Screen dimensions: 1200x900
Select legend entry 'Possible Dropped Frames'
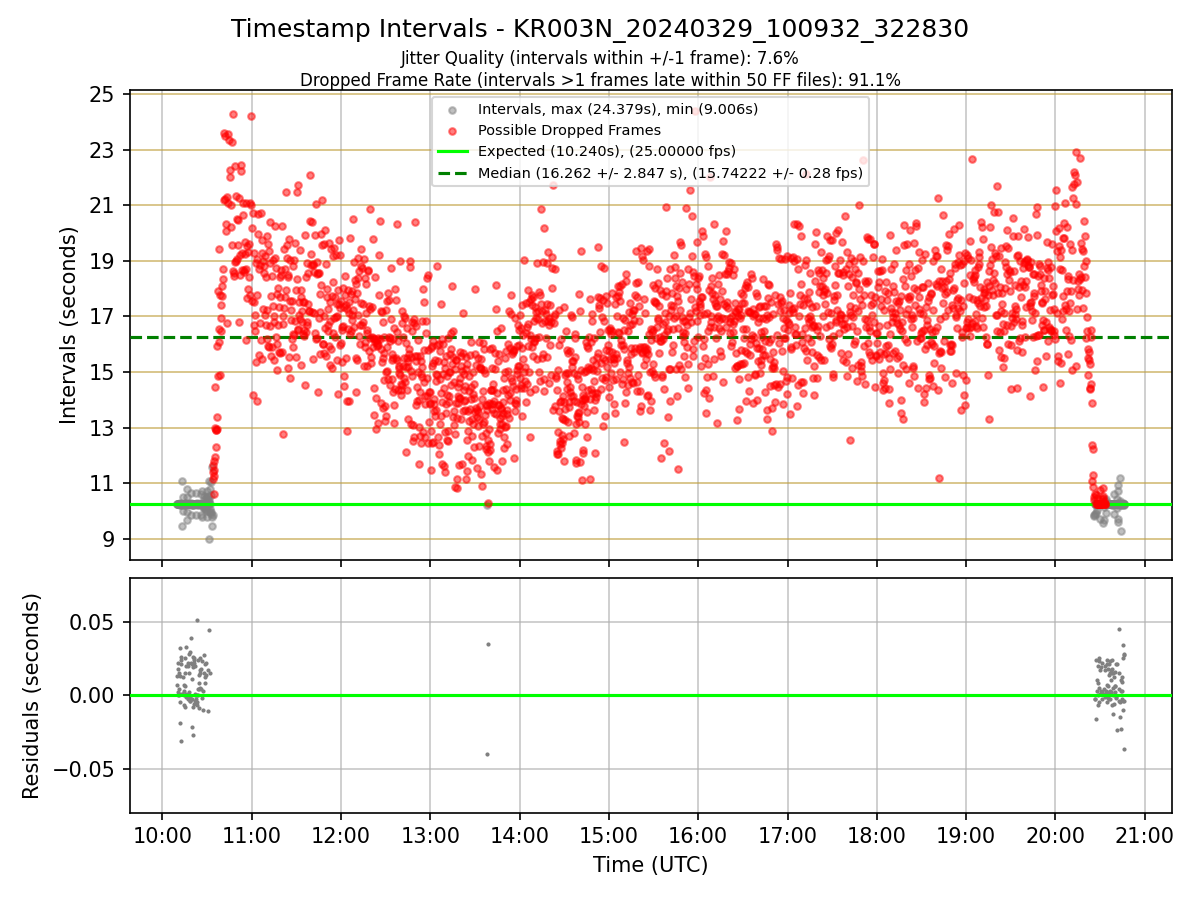pyautogui.click(x=570, y=130)
